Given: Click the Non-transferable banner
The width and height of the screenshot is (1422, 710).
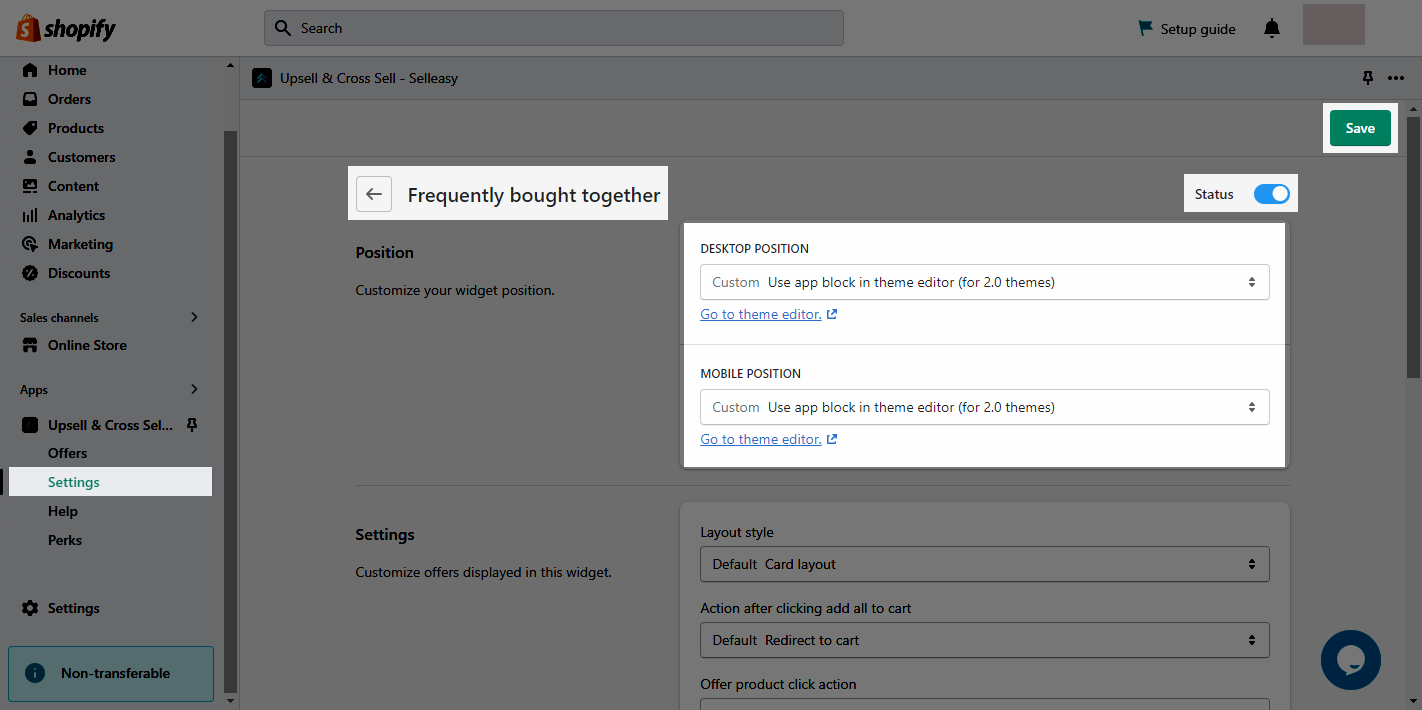Looking at the screenshot, I should click(x=111, y=673).
